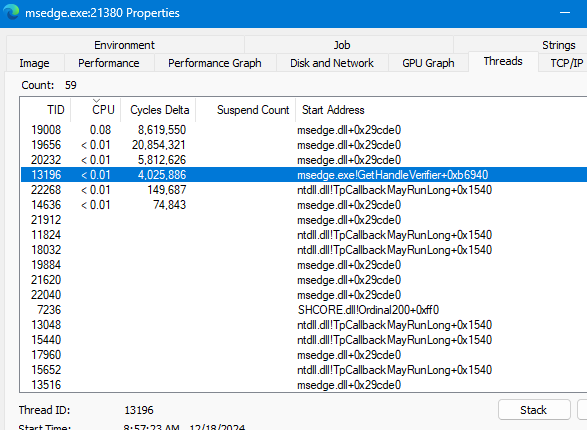Switch to the GPU Graph tab
The image size is (587, 430).
(x=428, y=63)
